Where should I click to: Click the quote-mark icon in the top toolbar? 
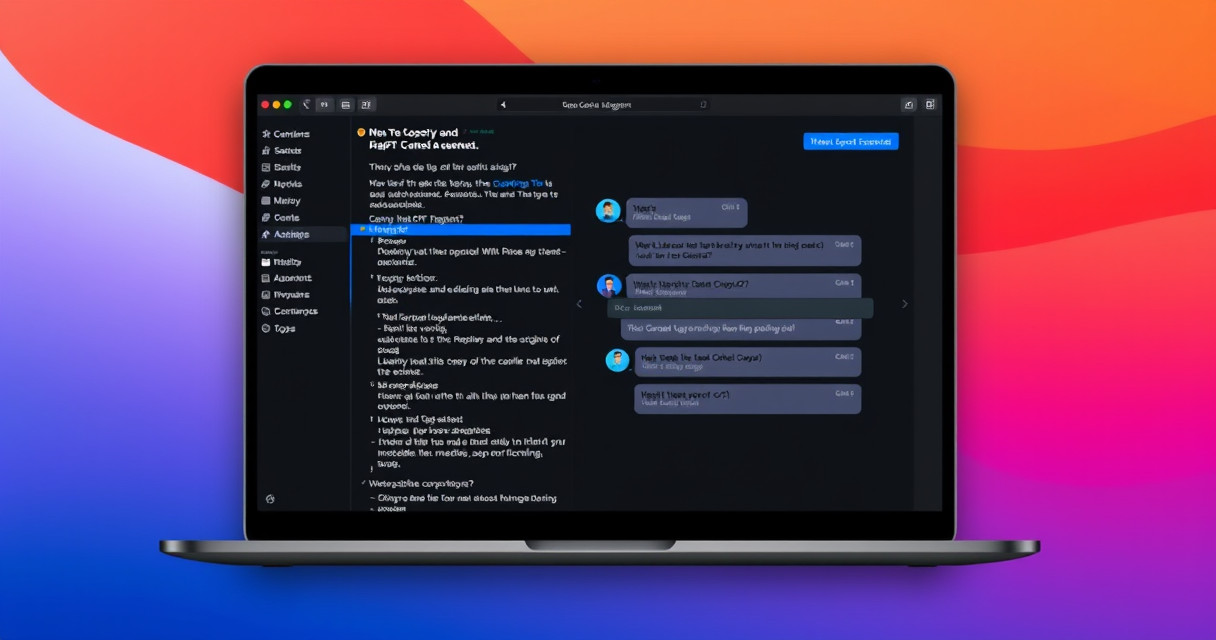(324, 104)
